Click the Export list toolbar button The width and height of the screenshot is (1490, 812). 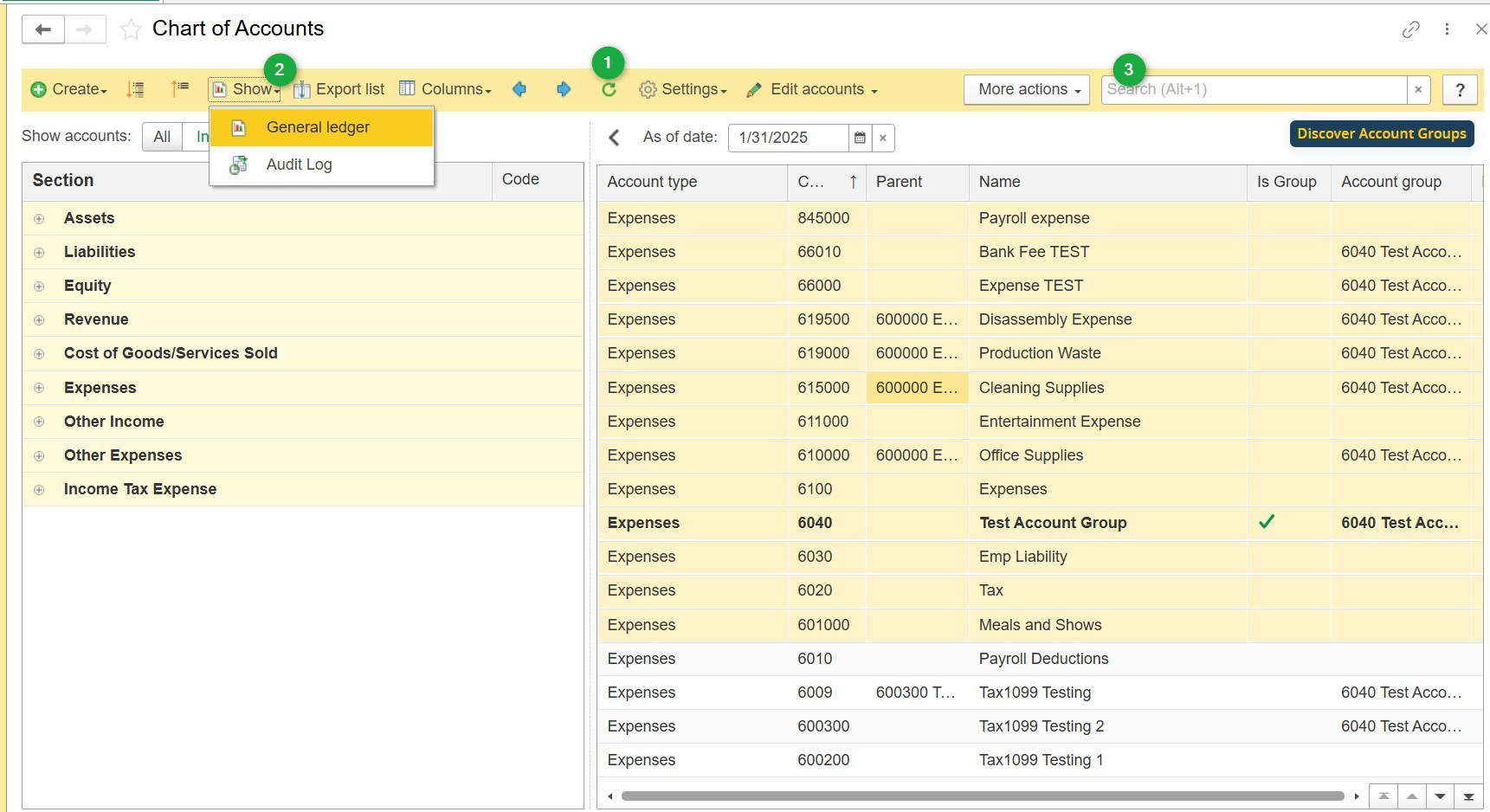(339, 89)
